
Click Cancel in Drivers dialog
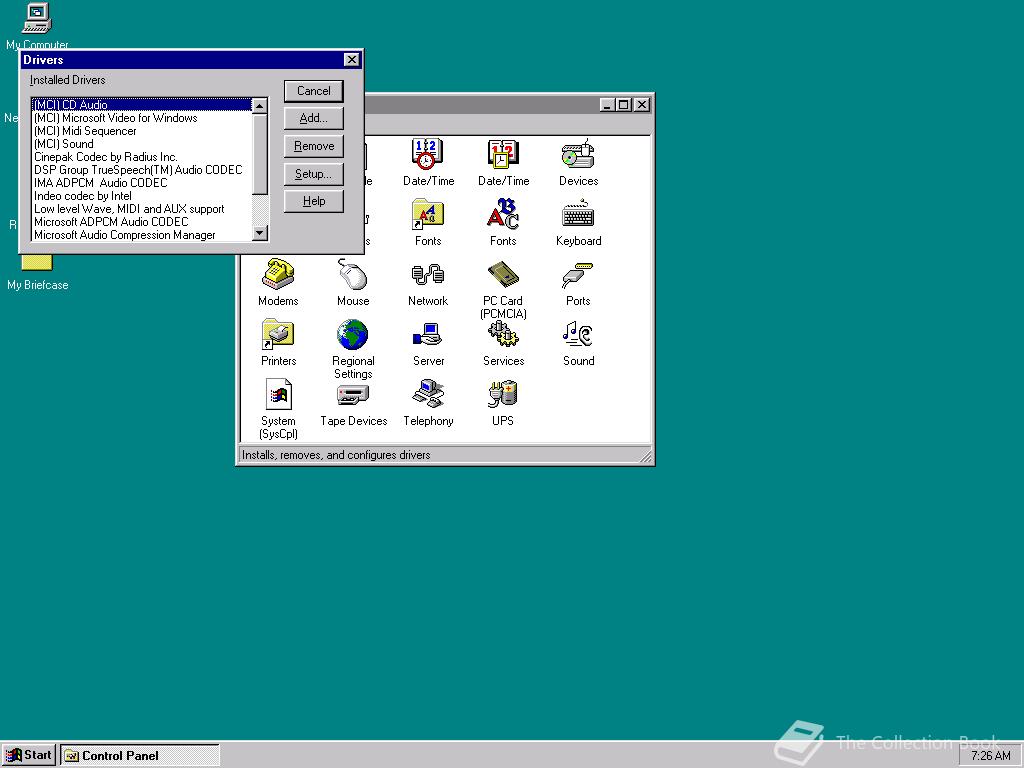(x=313, y=91)
